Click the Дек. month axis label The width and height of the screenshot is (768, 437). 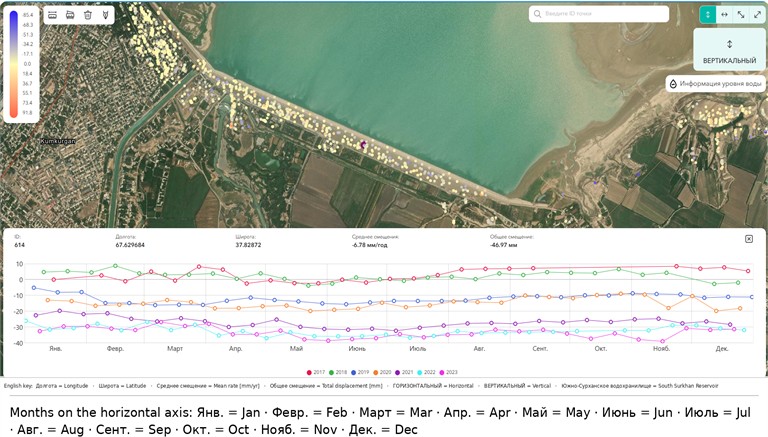[x=722, y=349]
